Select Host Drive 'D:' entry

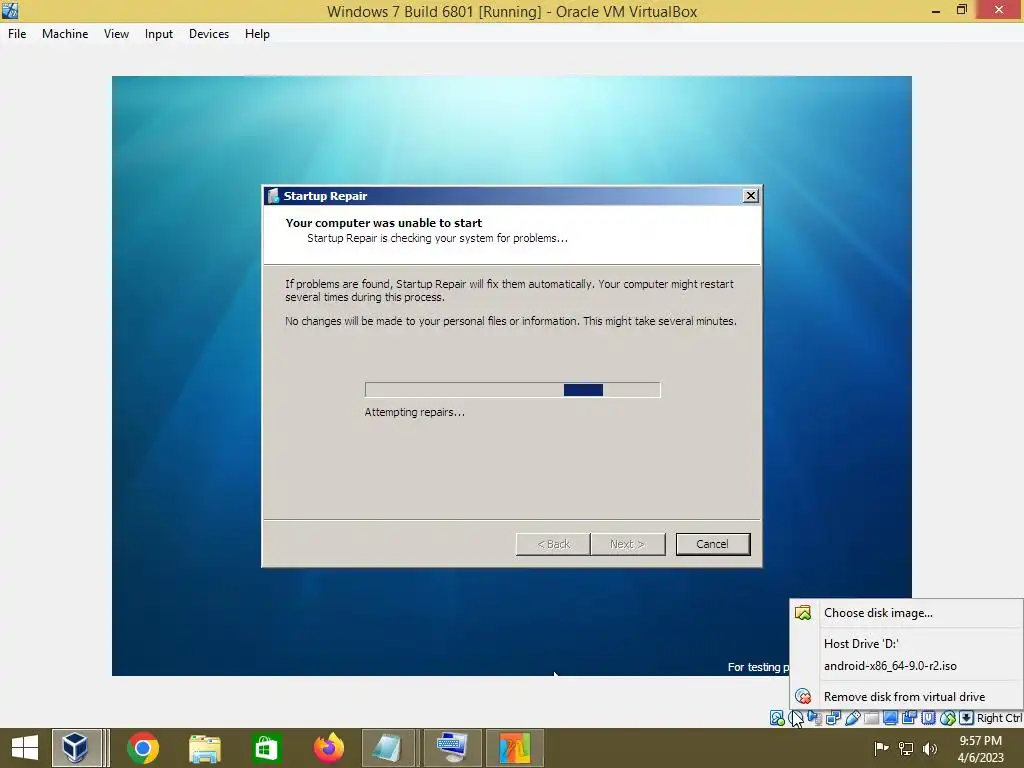coord(906,643)
